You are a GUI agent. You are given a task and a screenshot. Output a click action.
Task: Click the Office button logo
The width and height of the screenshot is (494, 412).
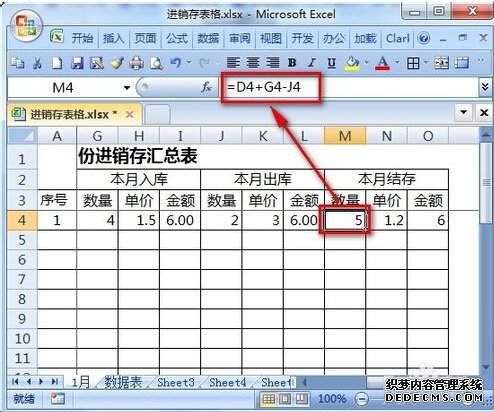coord(26,26)
